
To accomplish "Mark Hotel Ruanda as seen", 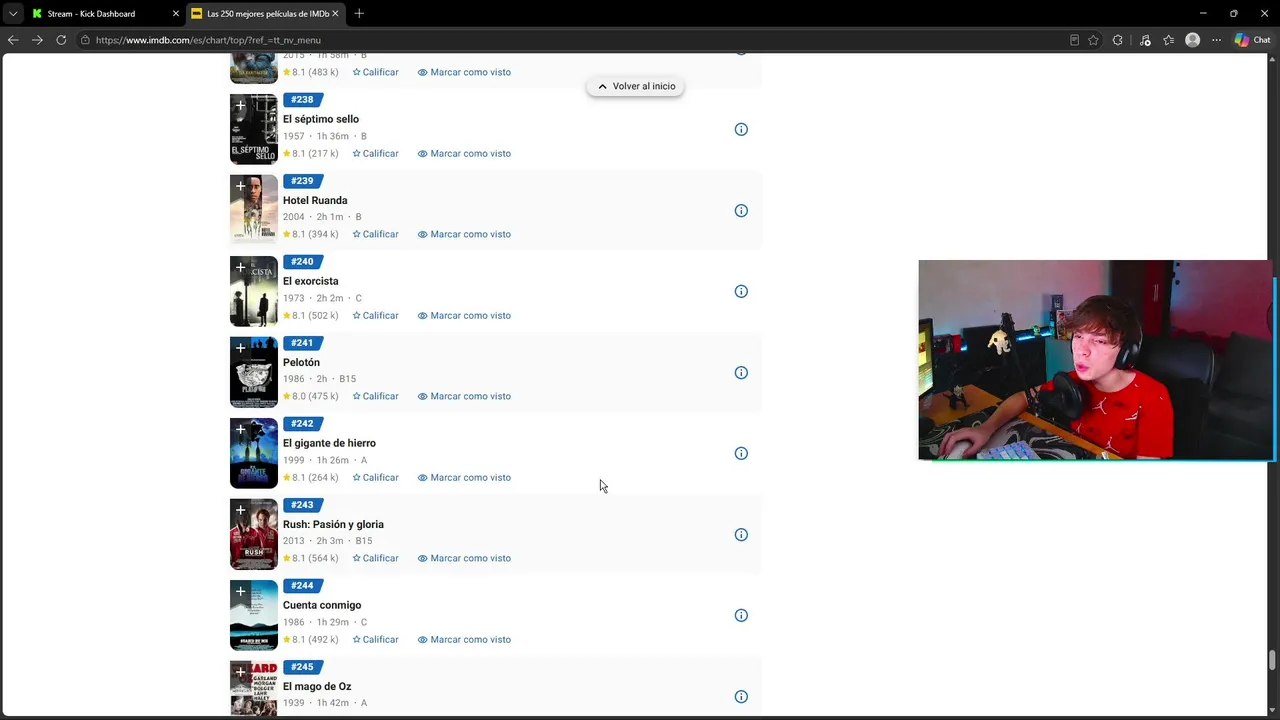I will [x=464, y=234].
